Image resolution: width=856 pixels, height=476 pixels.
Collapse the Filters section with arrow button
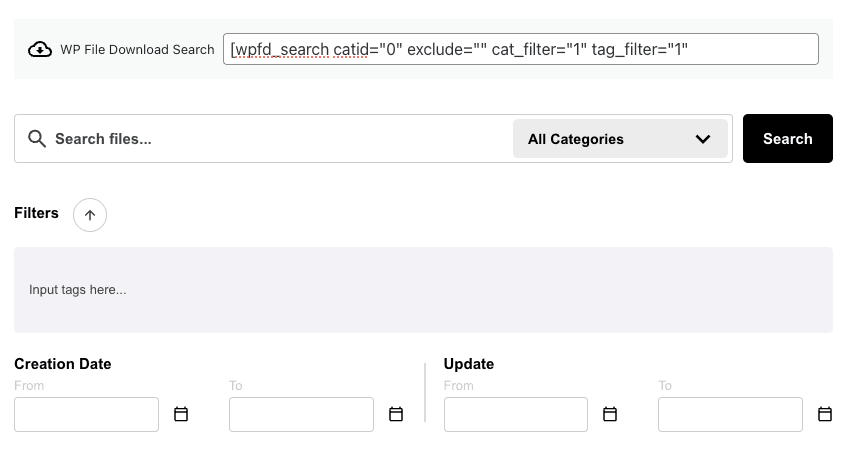tap(90, 215)
